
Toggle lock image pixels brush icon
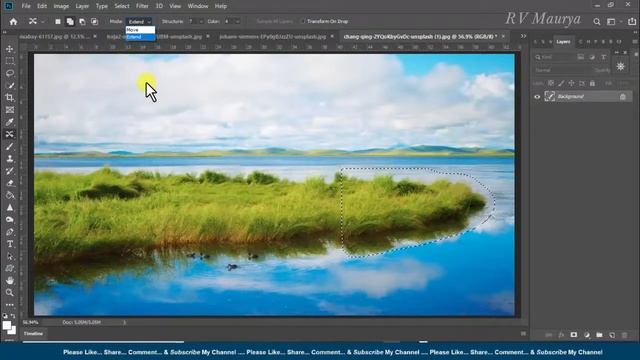pyautogui.click(x=561, y=83)
